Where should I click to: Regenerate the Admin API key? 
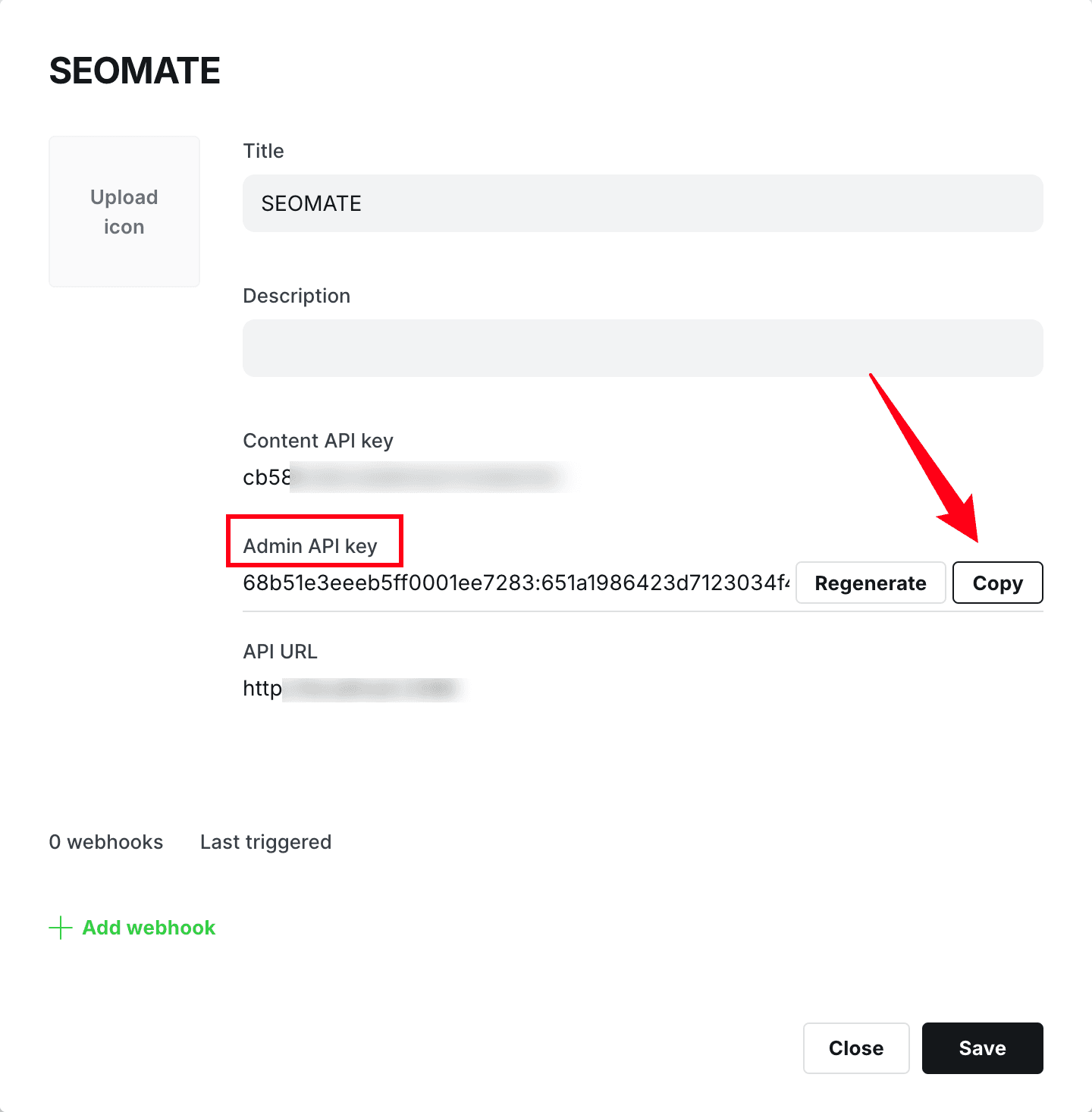[870, 583]
